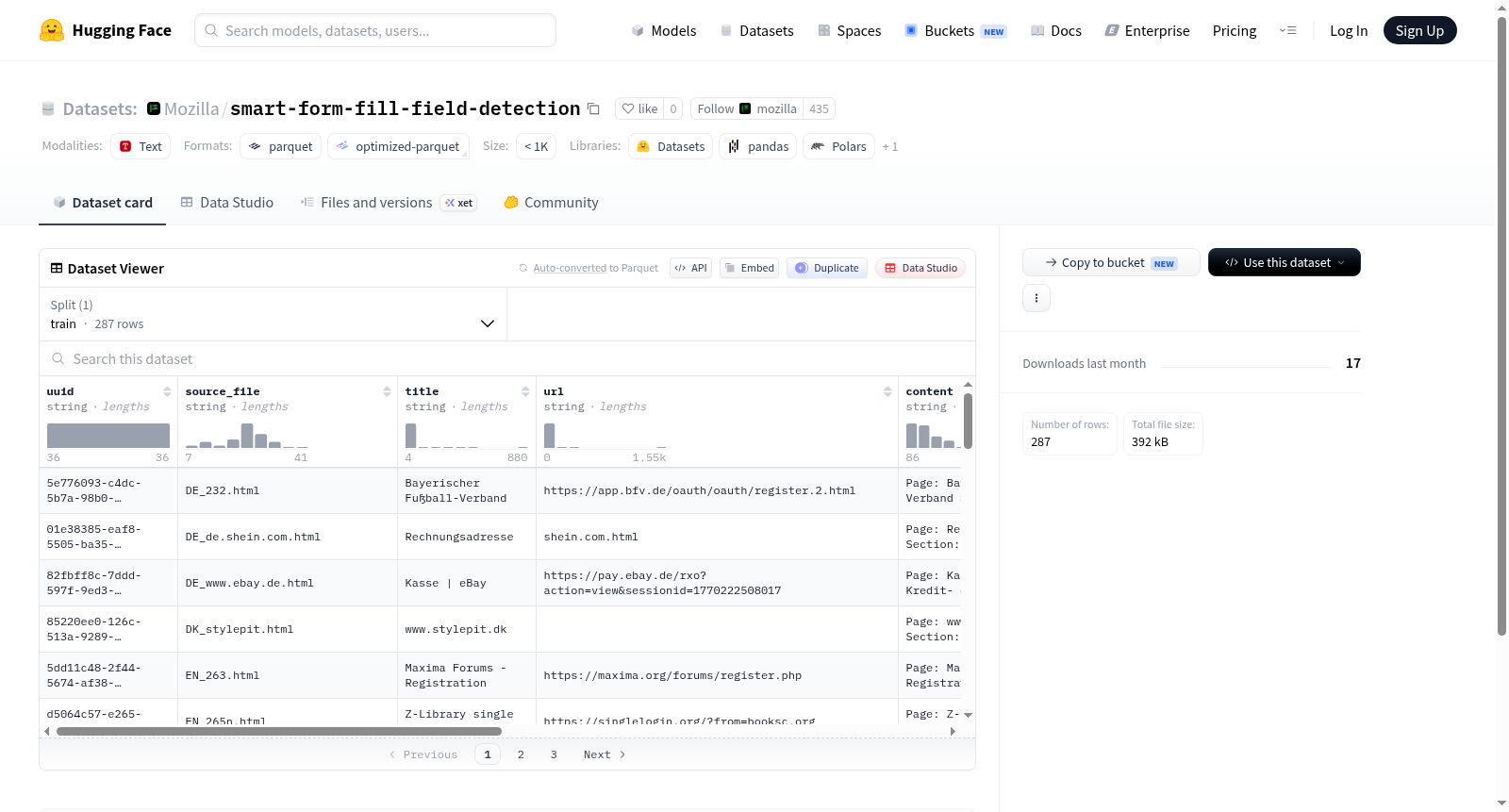Click Auto-converted to Parquet link
1509x812 pixels.
tap(571, 268)
